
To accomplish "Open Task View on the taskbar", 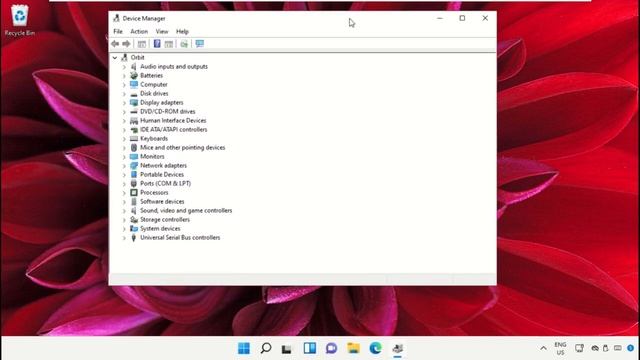I will coord(287,349).
